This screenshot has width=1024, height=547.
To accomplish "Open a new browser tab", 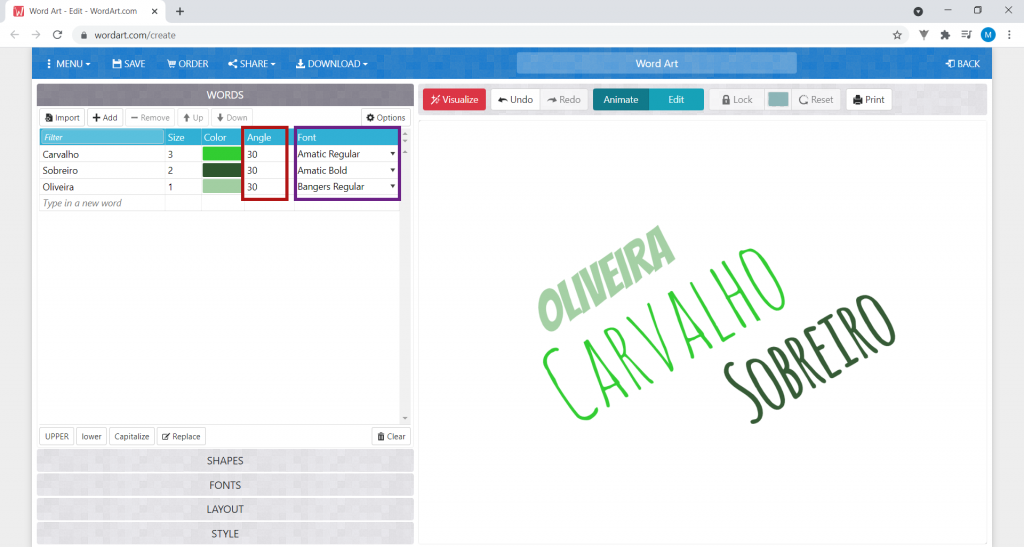I will (x=180, y=11).
